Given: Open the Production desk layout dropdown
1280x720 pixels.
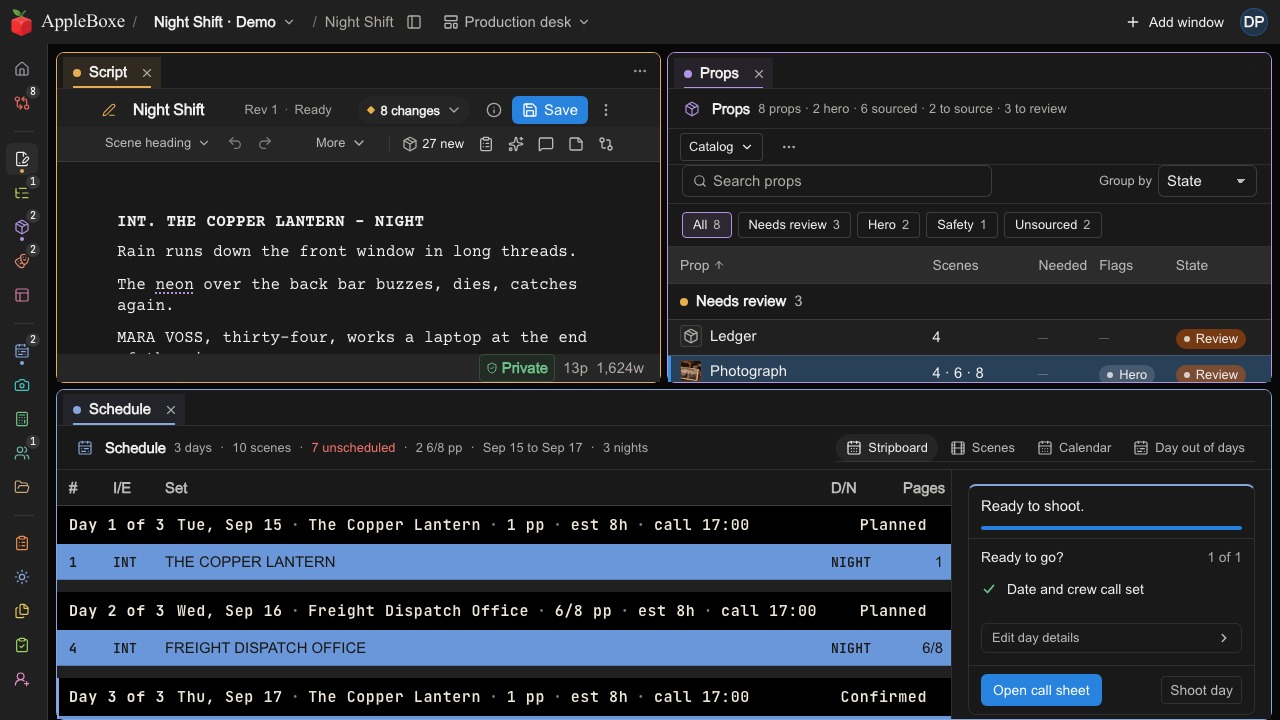Looking at the screenshot, I should tap(516, 22).
